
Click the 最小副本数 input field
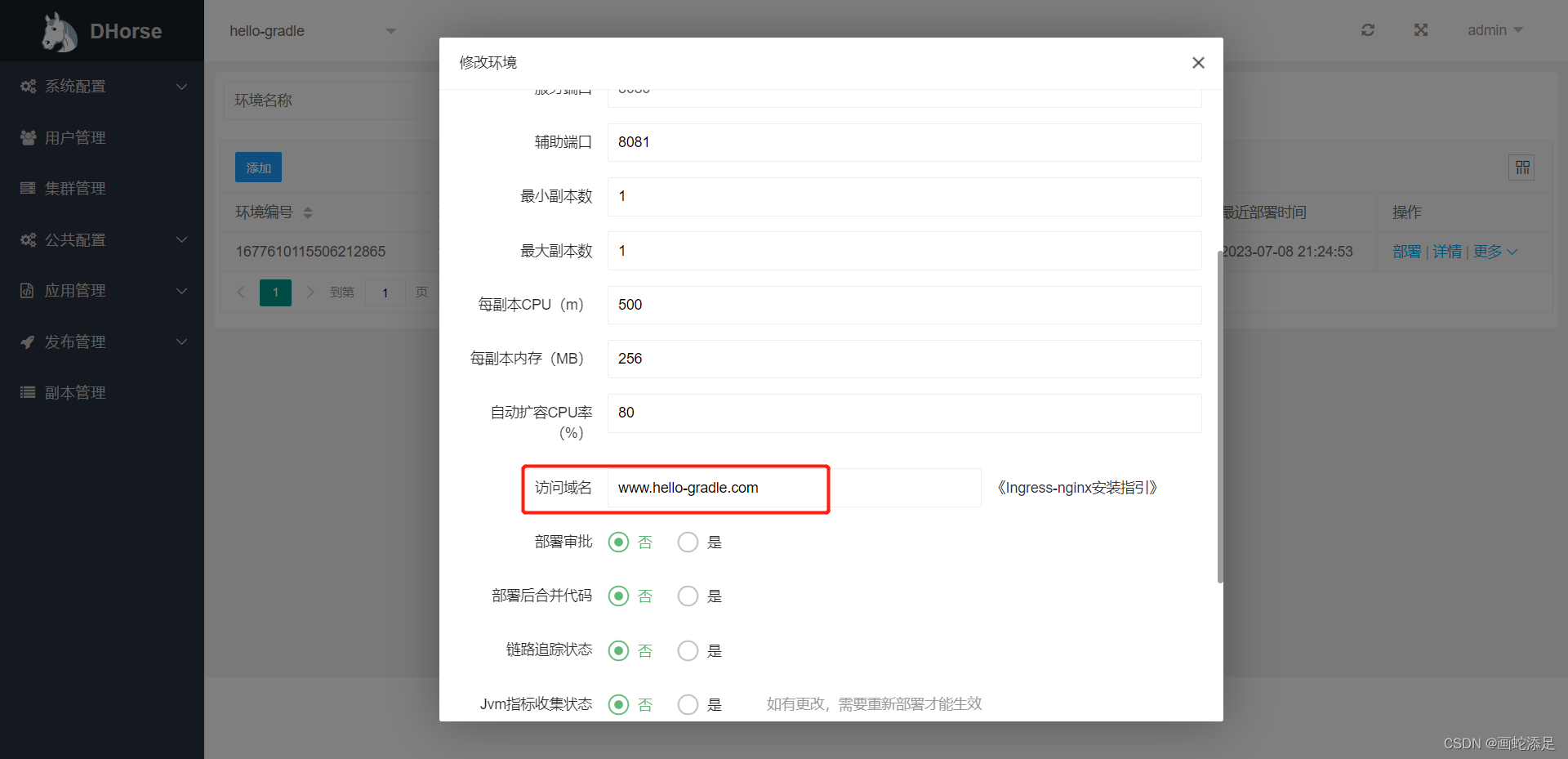tap(904, 196)
